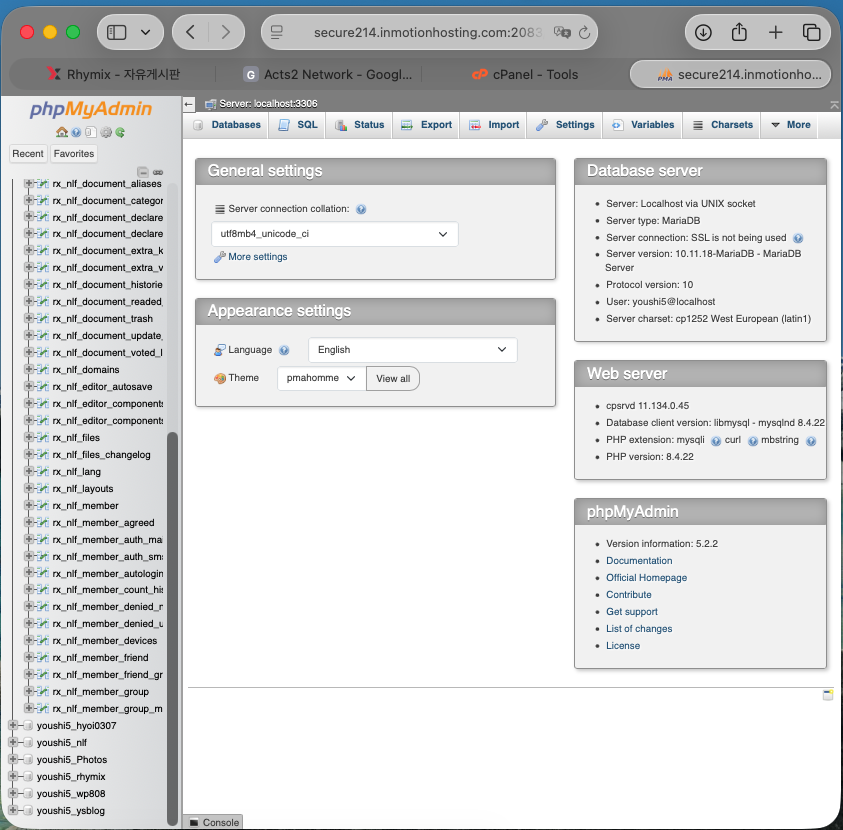The image size is (843, 830).
Task: Open help icon beside SSL is not being used
Action: point(798,238)
